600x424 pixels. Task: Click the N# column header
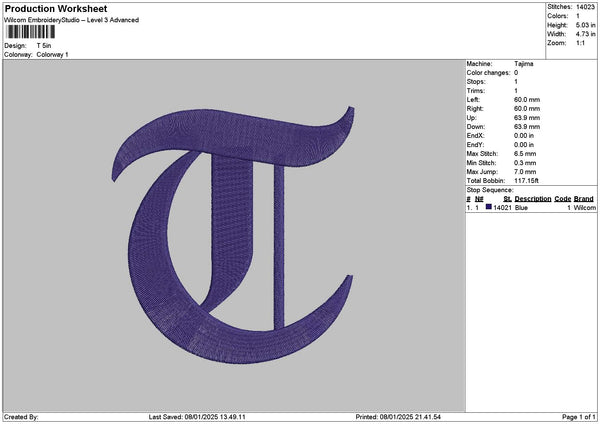point(479,198)
